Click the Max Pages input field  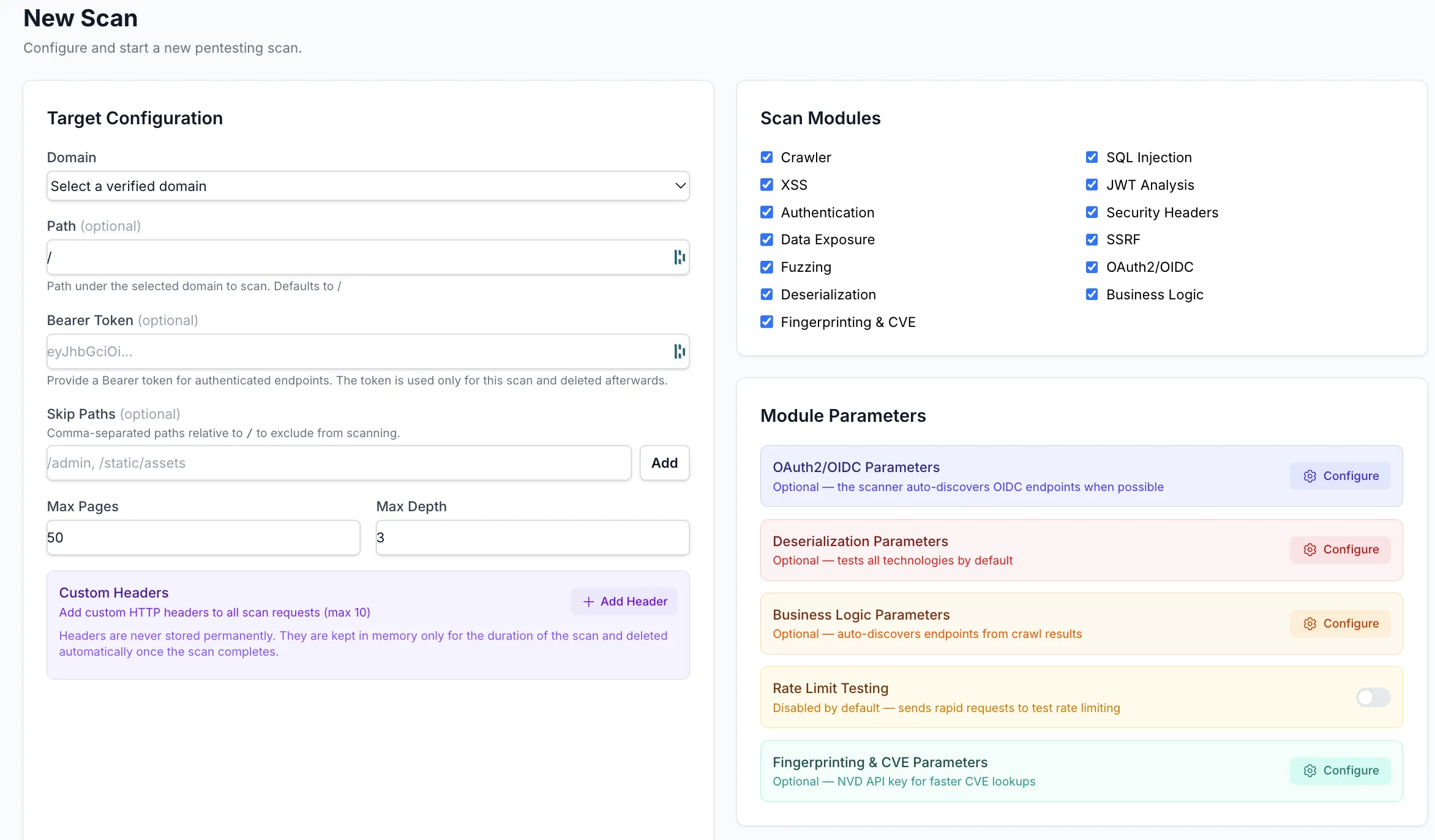(x=203, y=538)
